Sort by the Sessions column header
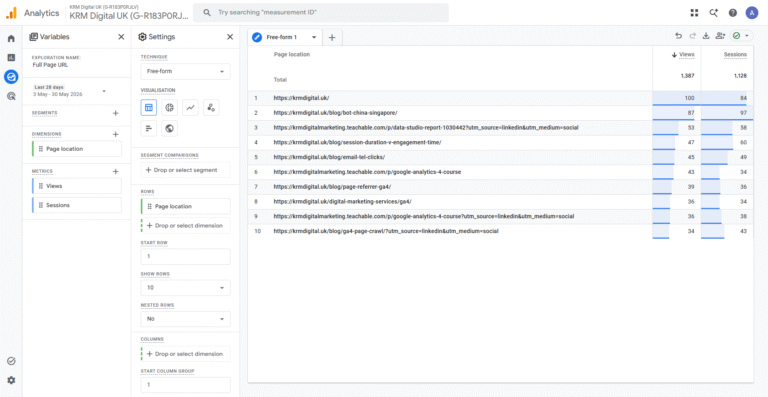 pos(735,55)
